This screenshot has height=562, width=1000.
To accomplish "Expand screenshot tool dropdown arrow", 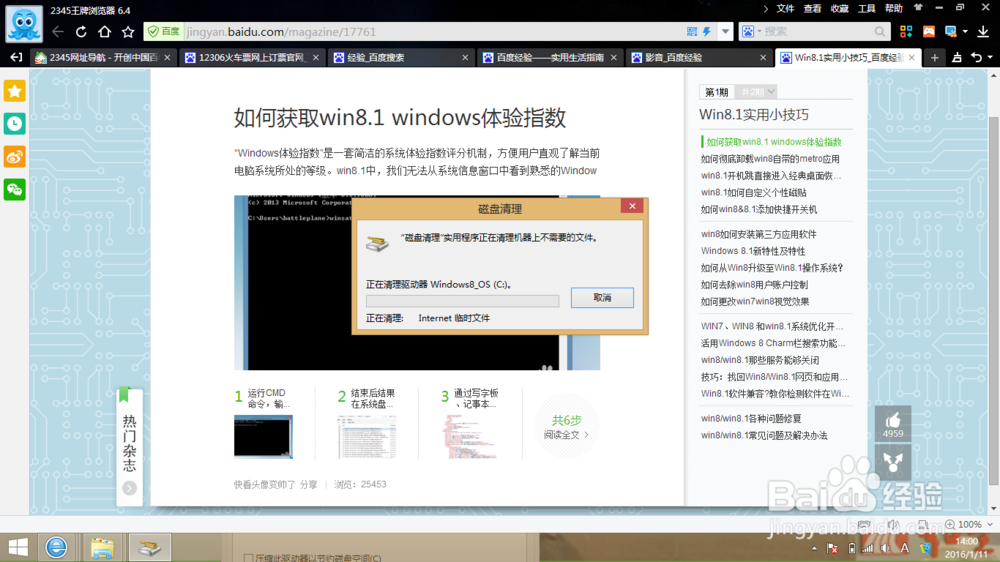I will coord(965,31).
